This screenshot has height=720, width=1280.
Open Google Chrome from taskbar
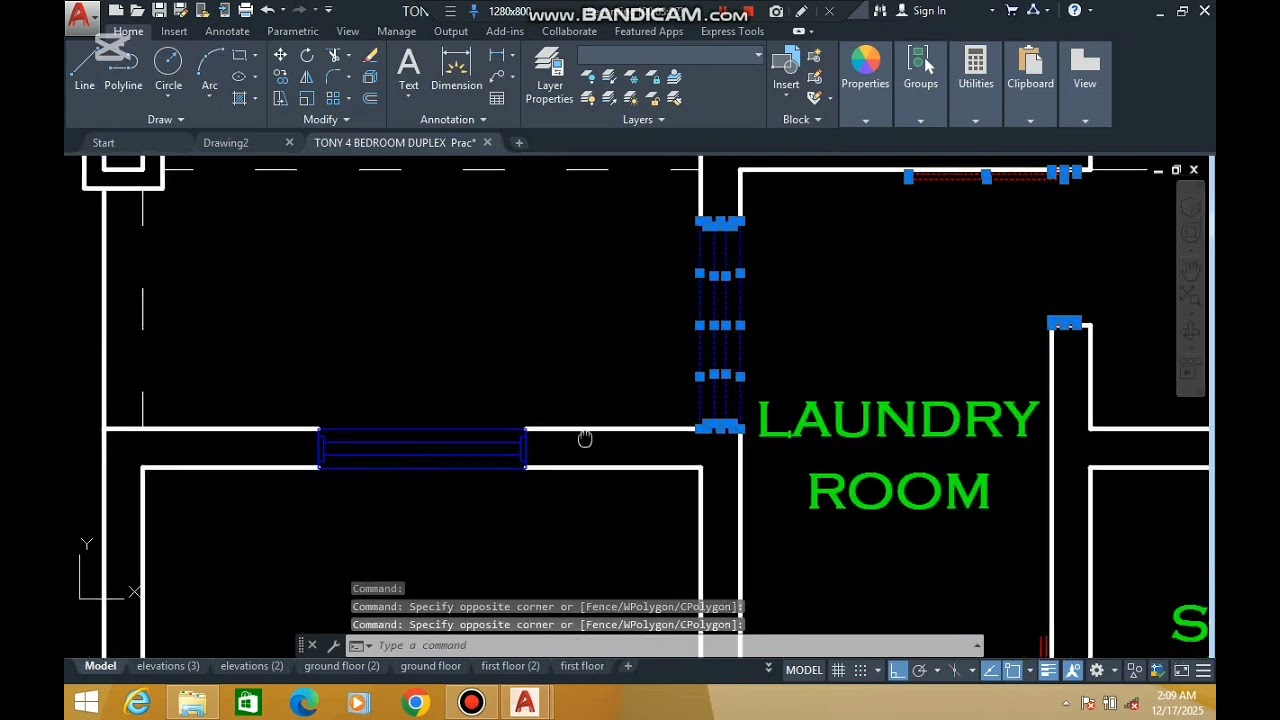(x=415, y=703)
